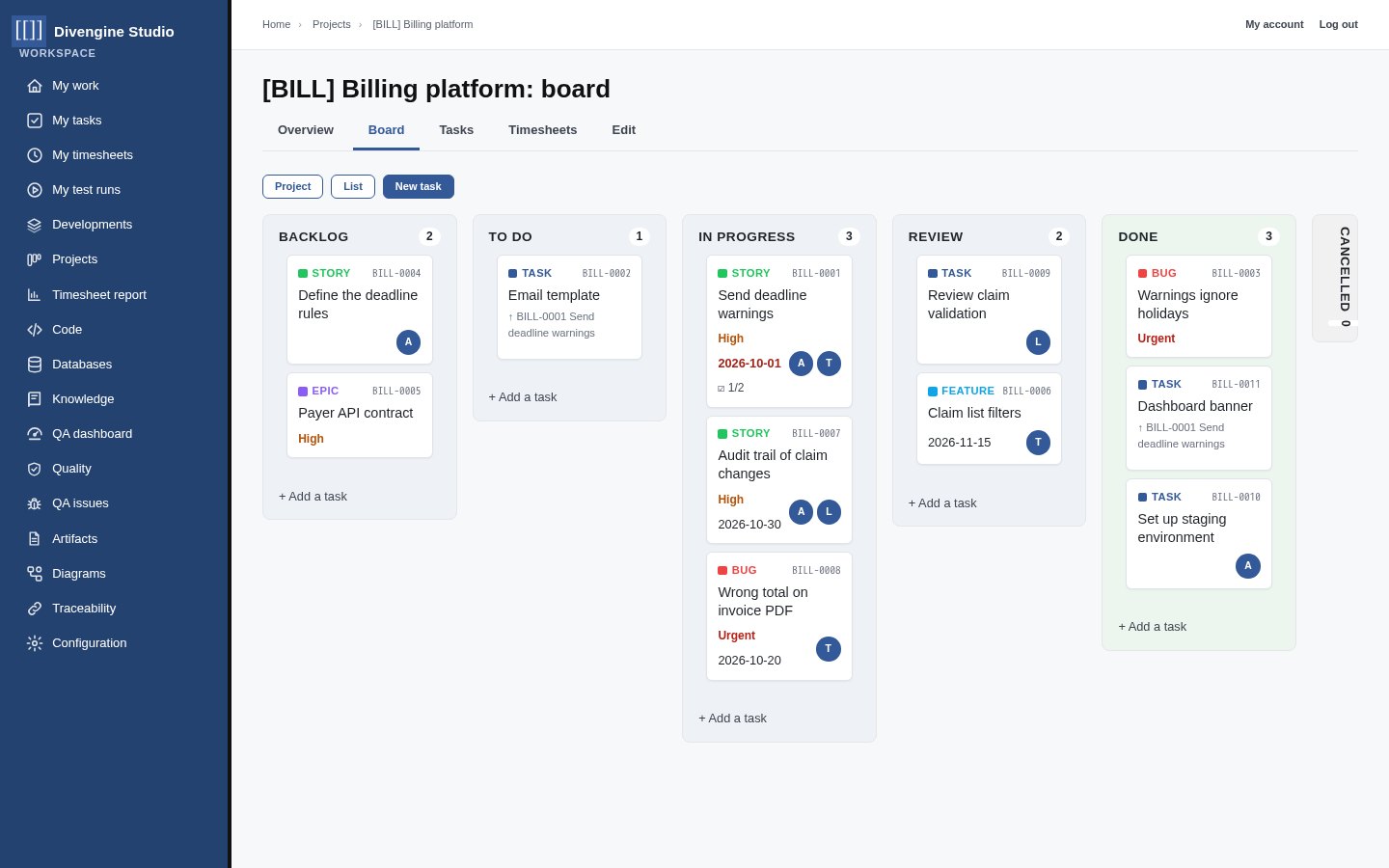Click the Quality shield icon
This screenshot has height=868, width=1389.
[x=35, y=469]
